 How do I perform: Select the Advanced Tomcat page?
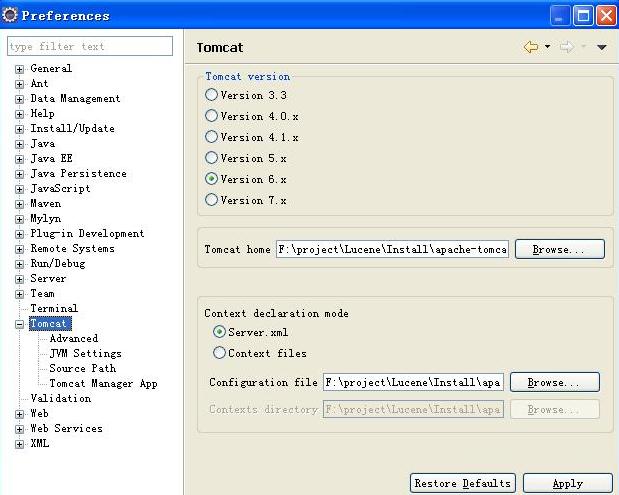[x=74, y=338]
